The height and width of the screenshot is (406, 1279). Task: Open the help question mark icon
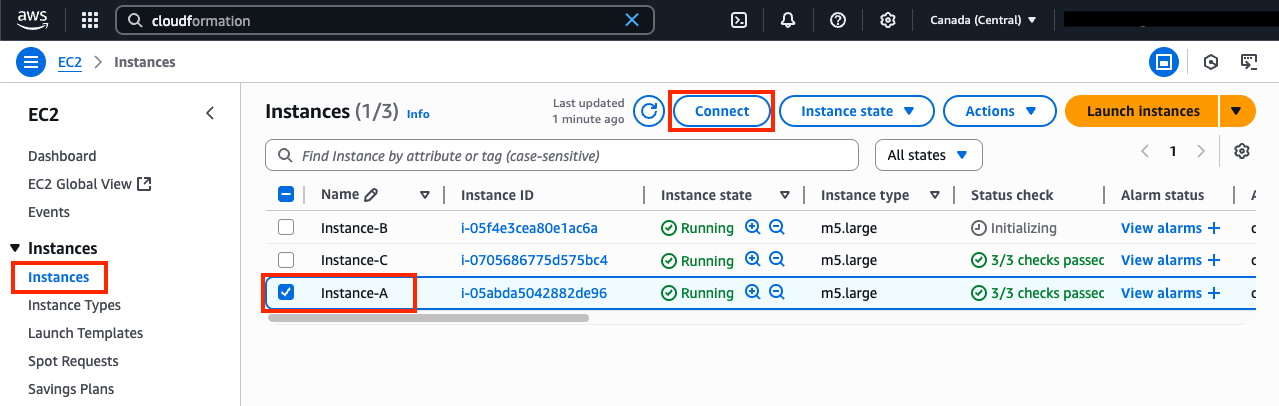[x=838, y=20]
